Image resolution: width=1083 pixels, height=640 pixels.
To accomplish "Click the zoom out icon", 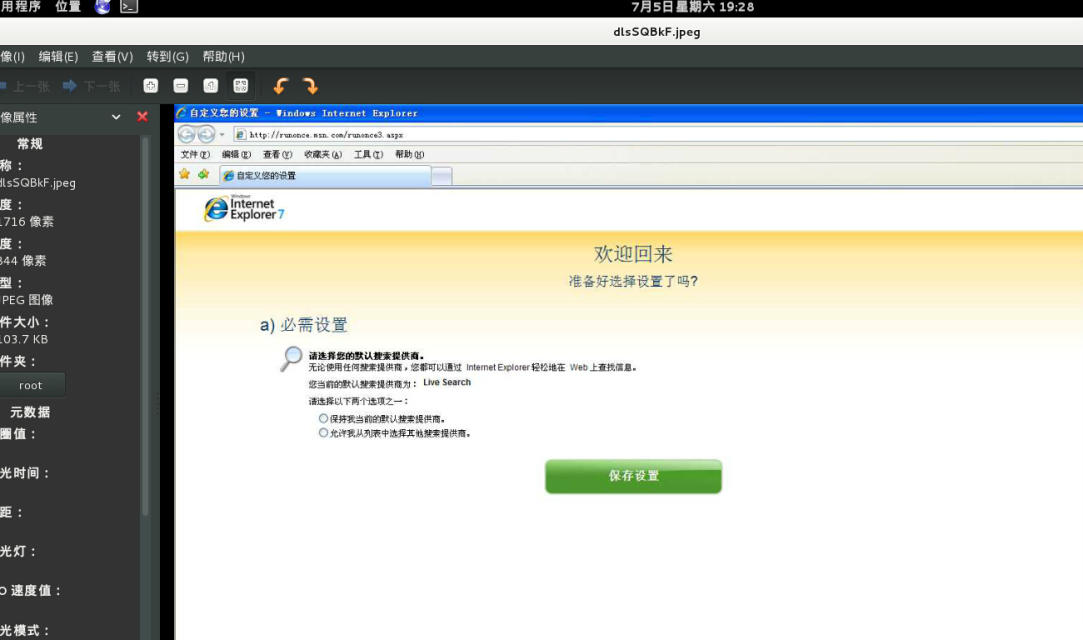I will click(181, 85).
